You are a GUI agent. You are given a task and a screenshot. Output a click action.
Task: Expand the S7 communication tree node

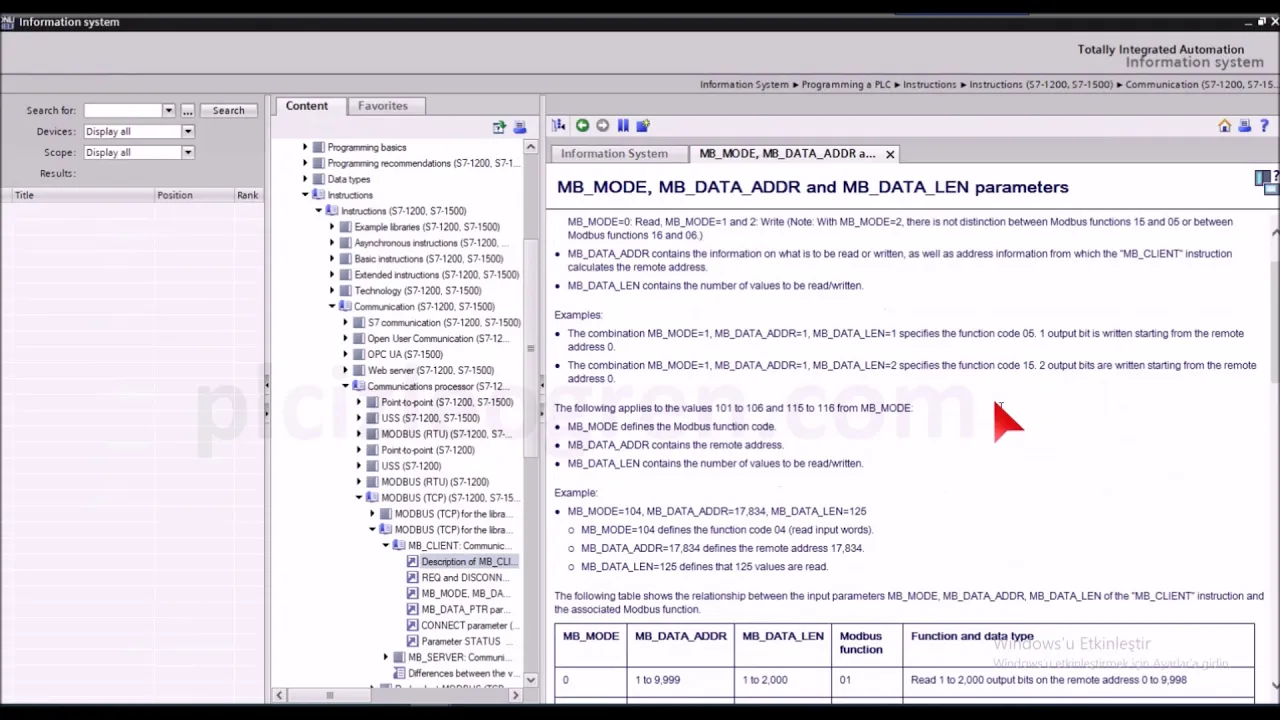pos(346,323)
